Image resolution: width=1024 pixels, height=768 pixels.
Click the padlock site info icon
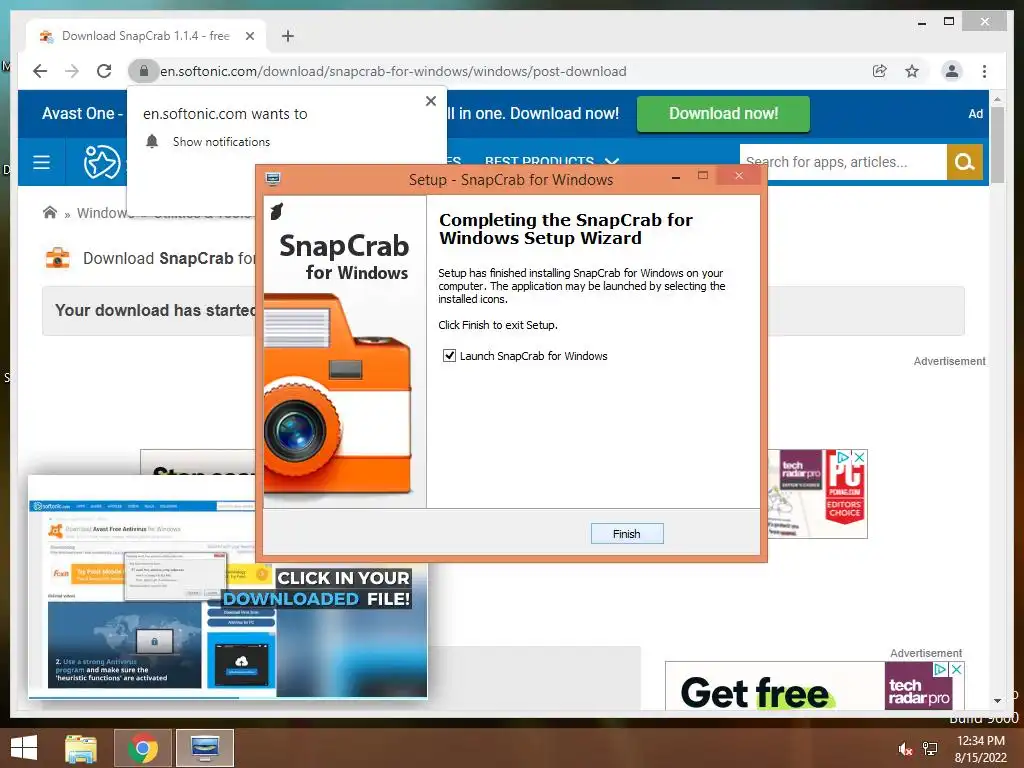tap(144, 71)
